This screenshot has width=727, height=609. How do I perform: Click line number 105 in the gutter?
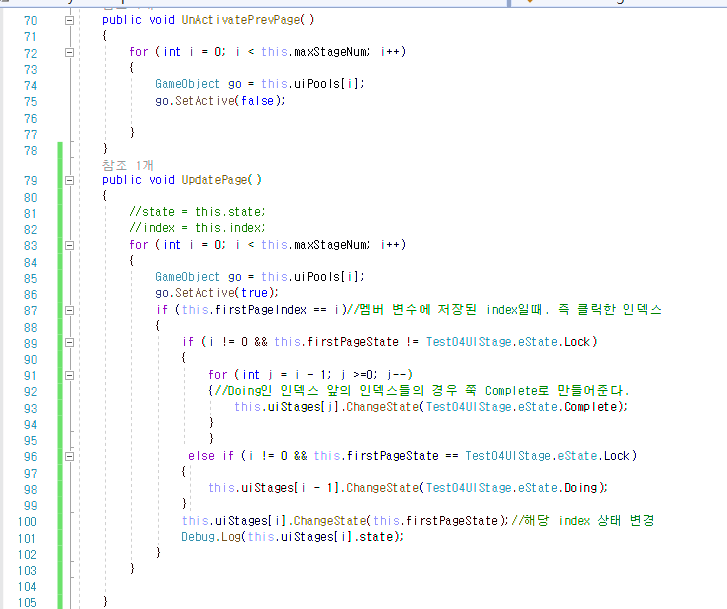pyautogui.click(x=27, y=603)
